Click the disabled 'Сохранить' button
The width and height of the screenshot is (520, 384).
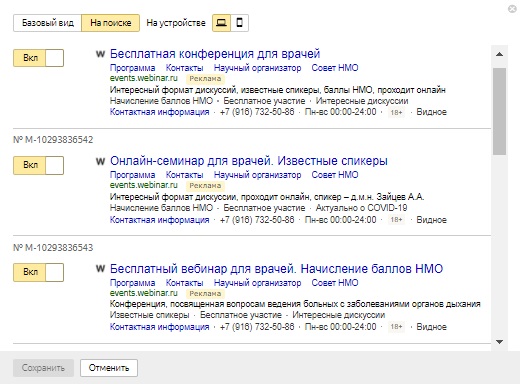click(43, 368)
